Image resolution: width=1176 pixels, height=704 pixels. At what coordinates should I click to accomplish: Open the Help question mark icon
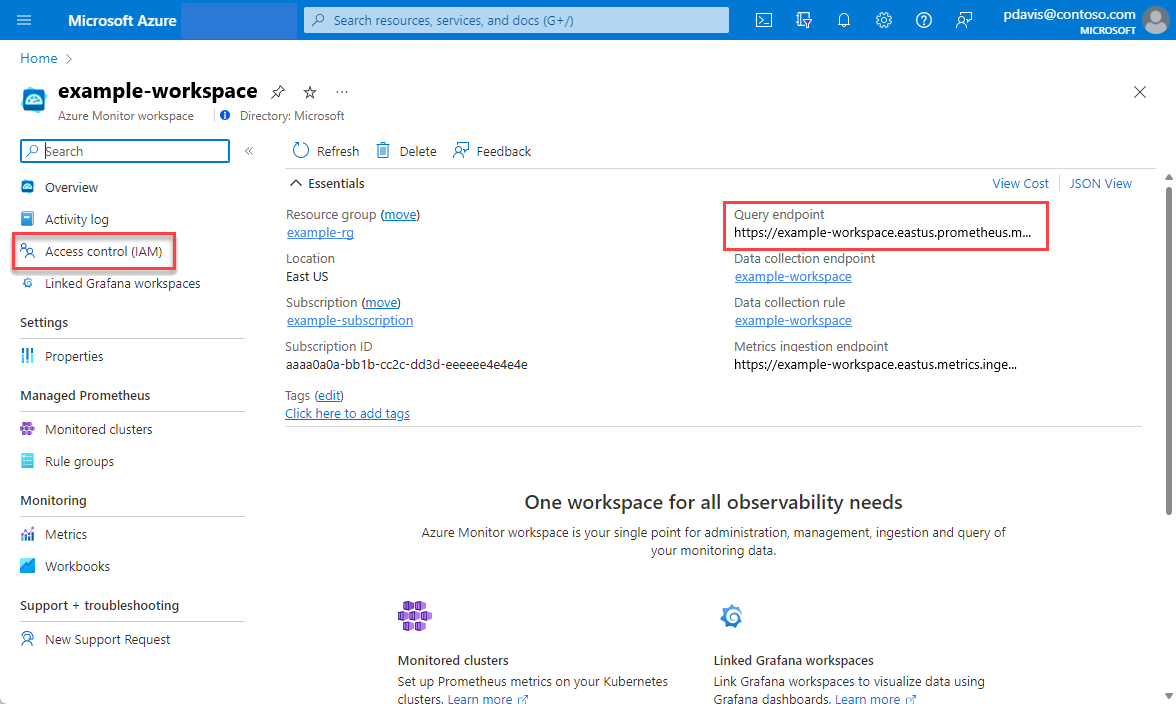pos(924,20)
